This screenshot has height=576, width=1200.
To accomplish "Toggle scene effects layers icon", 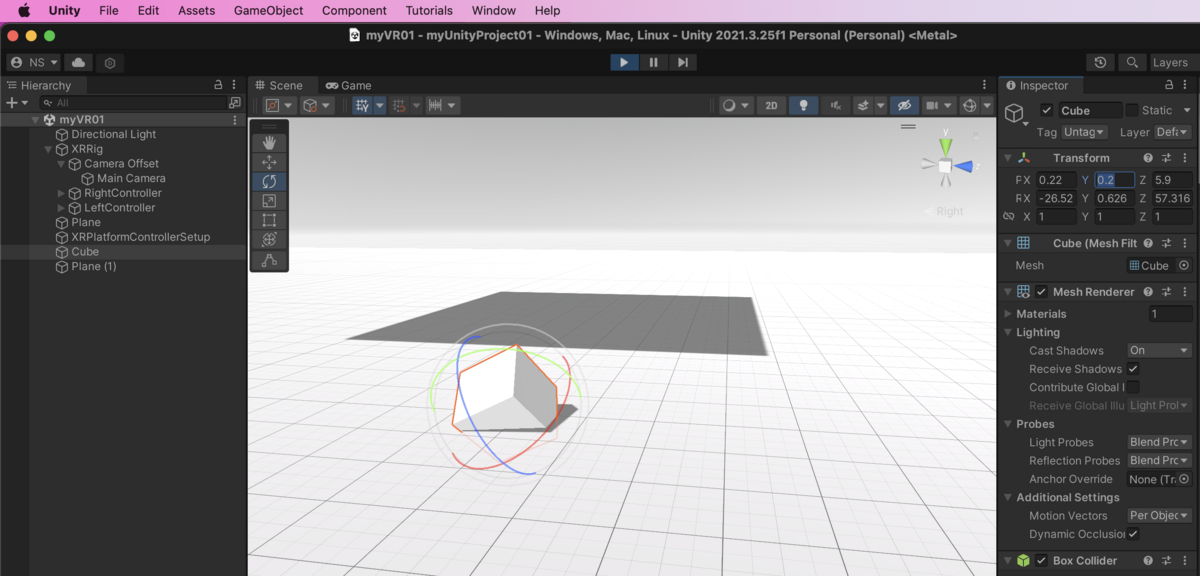I will 862,105.
